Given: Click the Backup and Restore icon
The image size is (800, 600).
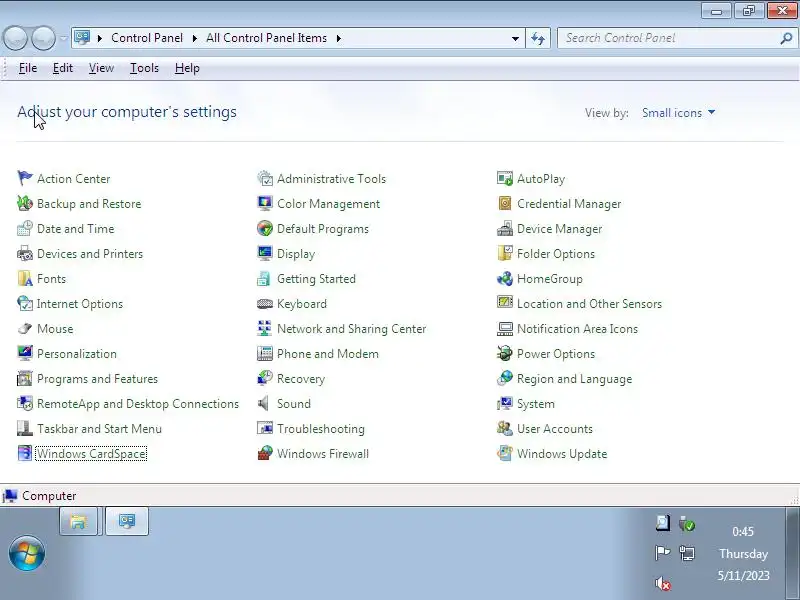Looking at the screenshot, I should pyautogui.click(x=24, y=204).
